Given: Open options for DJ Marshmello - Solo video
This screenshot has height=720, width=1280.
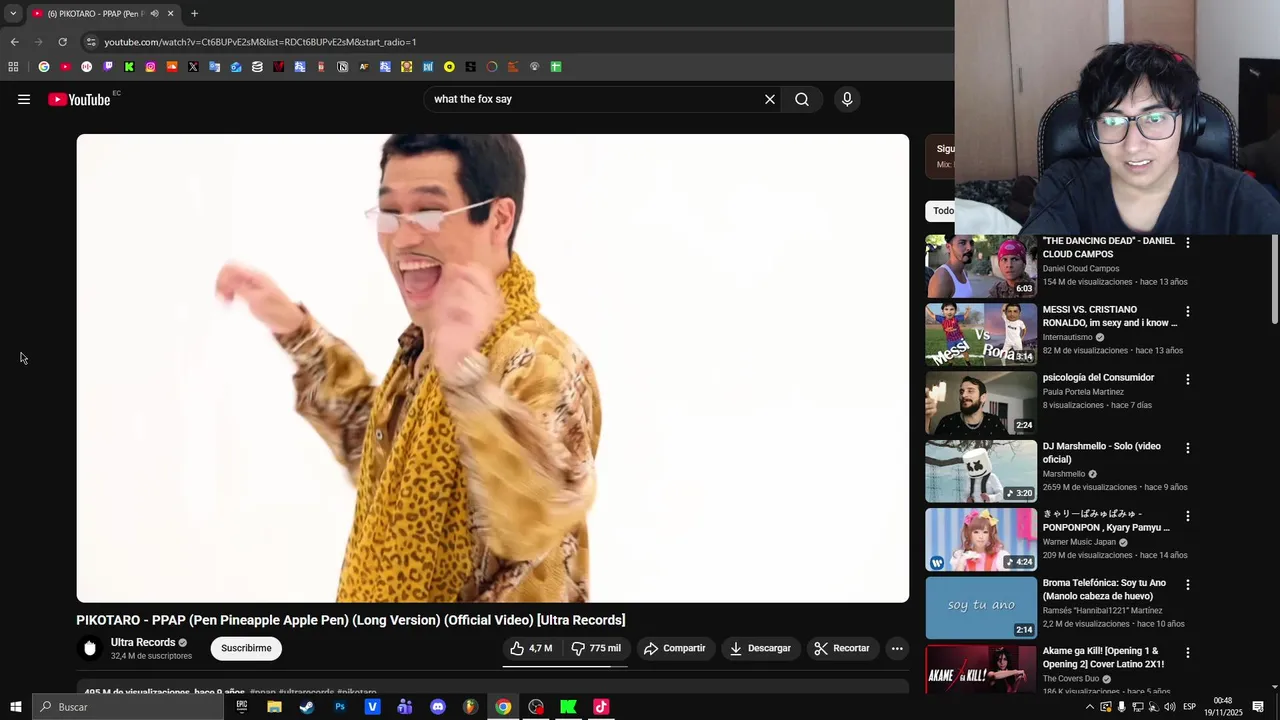Looking at the screenshot, I should (x=1188, y=448).
